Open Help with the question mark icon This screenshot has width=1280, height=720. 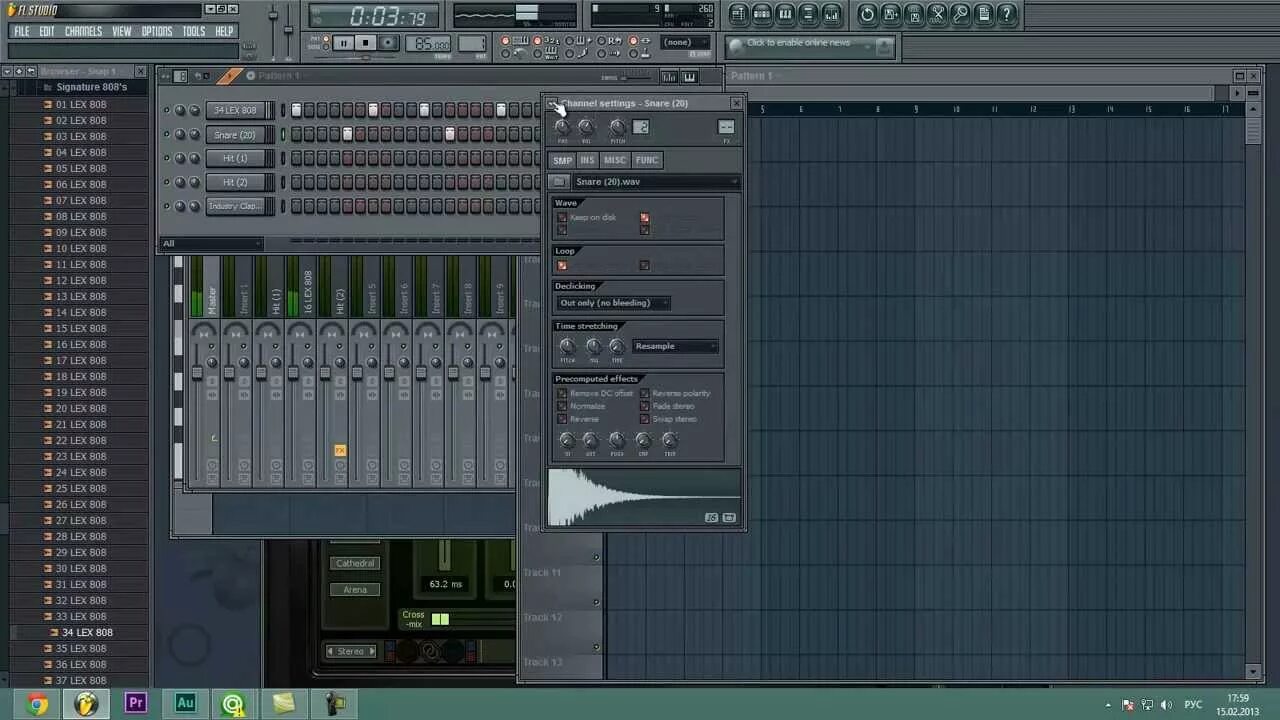click(x=1006, y=14)
